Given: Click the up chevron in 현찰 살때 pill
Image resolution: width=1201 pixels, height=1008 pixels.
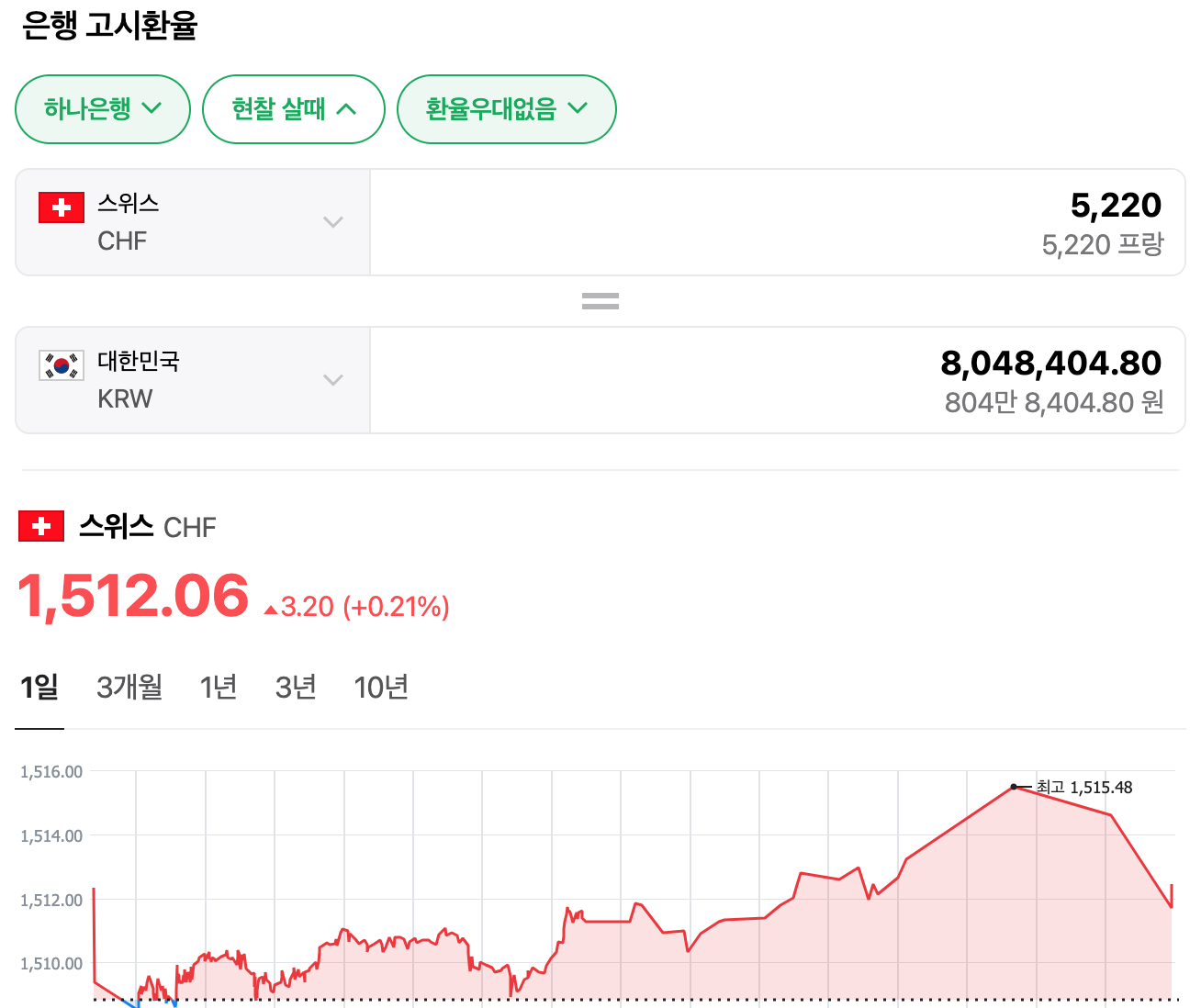Looking at the screenshot, I should coord(346,109).
